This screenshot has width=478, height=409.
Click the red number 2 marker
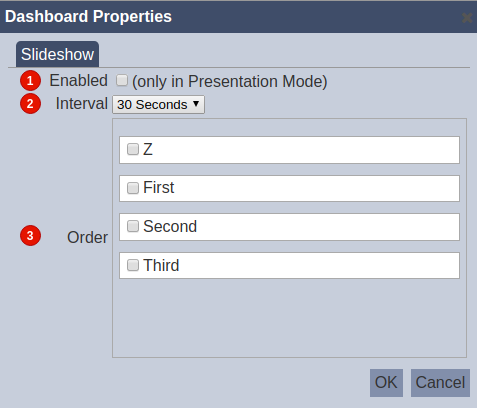click(30, 104)
